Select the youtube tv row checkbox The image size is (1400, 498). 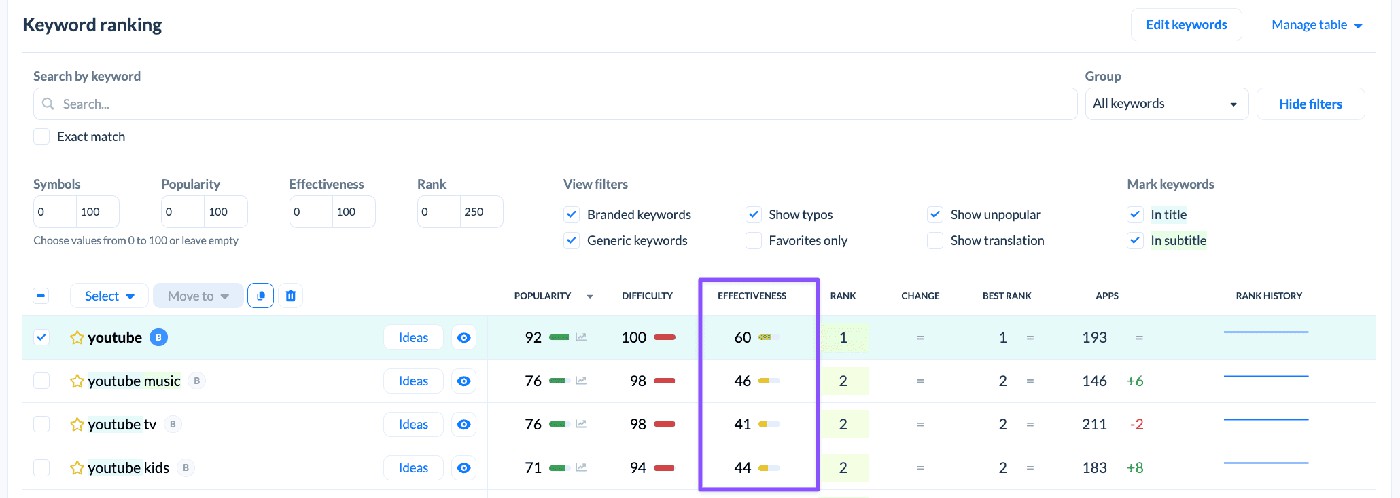pos(41,424)
